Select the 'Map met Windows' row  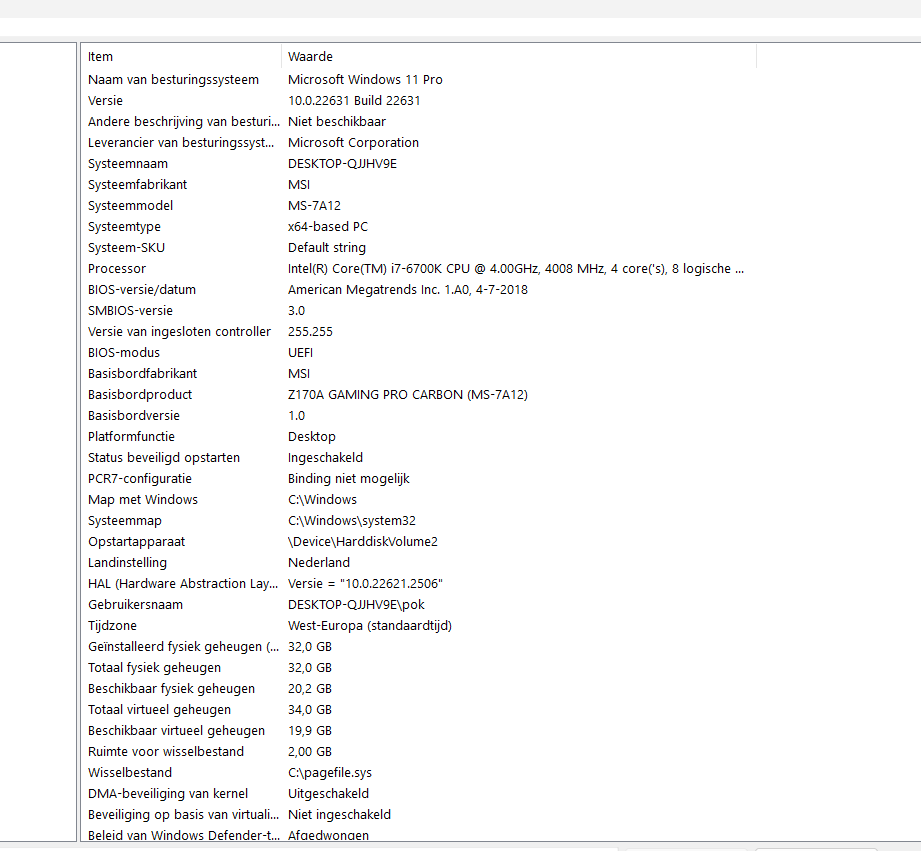(143, 500)
